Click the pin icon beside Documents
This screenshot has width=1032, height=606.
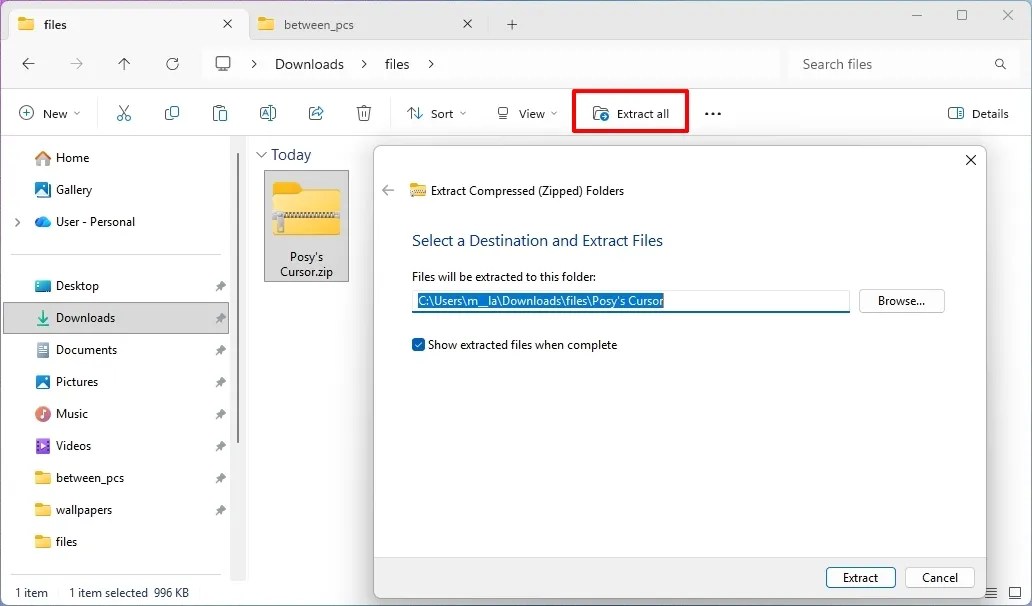(220, 350)
